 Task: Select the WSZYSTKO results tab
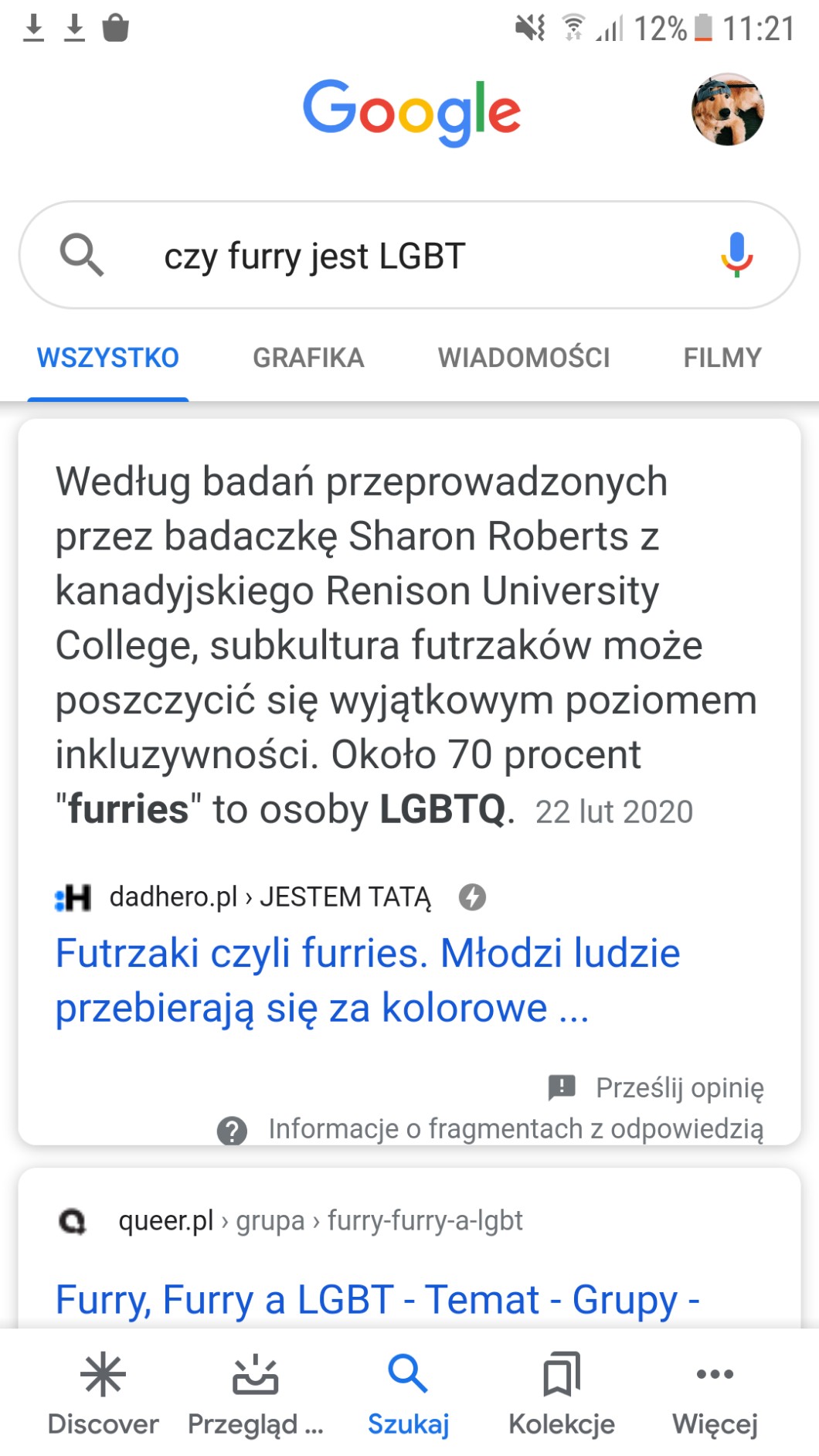[108, 358]
